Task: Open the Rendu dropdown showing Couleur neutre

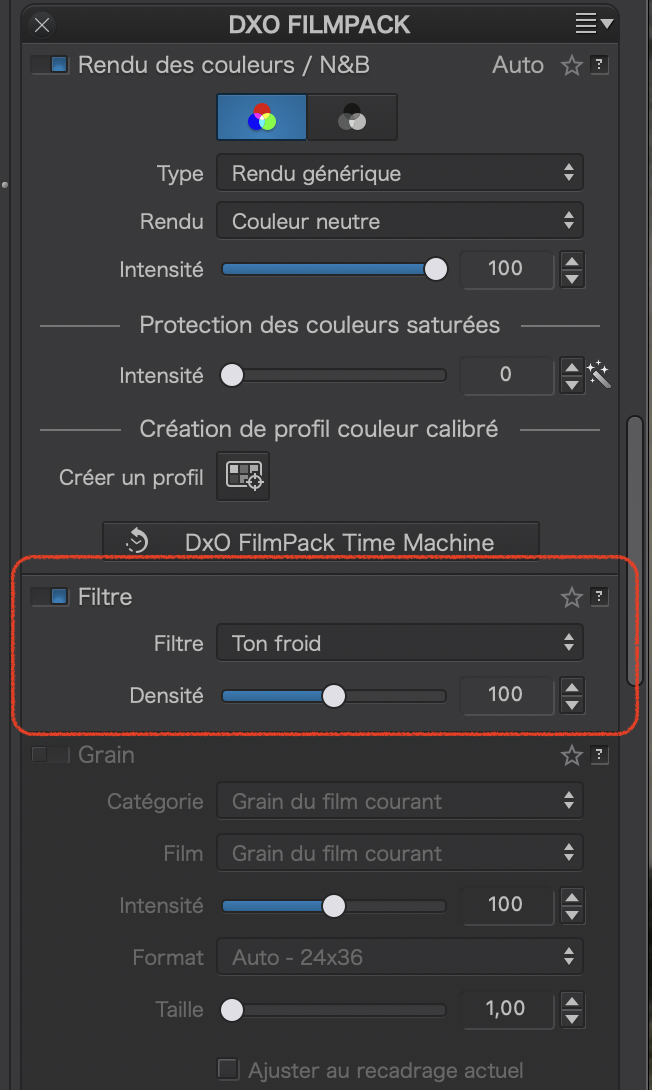Action: [x=400, y=221]
